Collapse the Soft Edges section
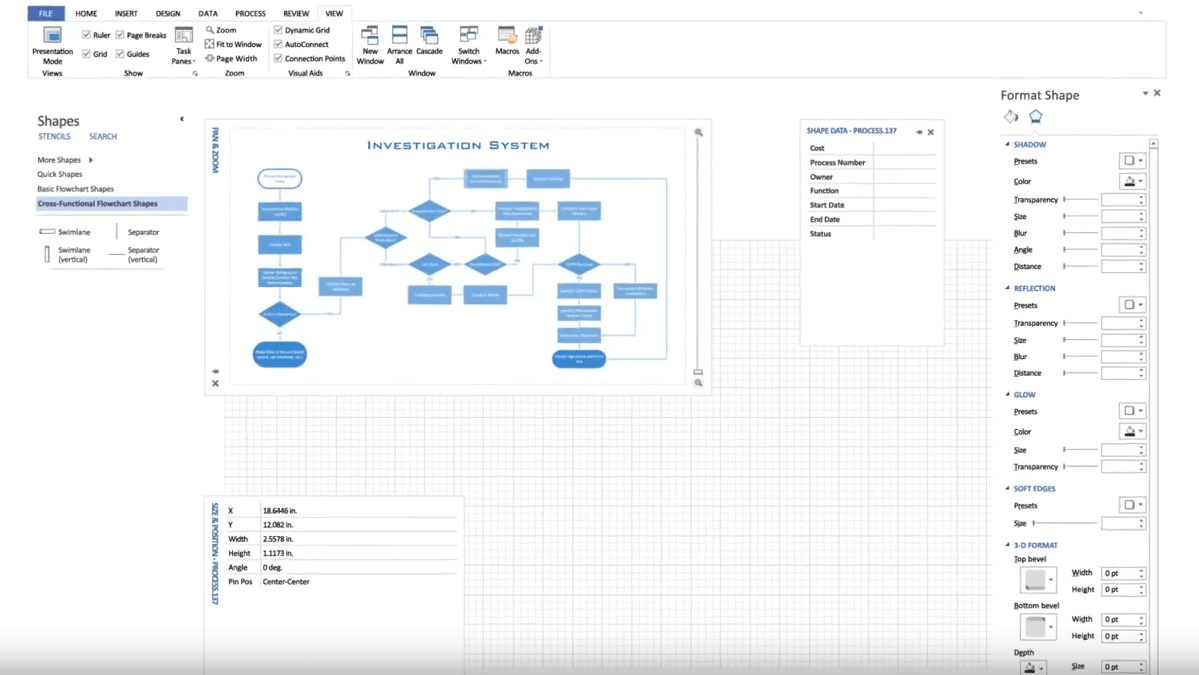 1007,488
